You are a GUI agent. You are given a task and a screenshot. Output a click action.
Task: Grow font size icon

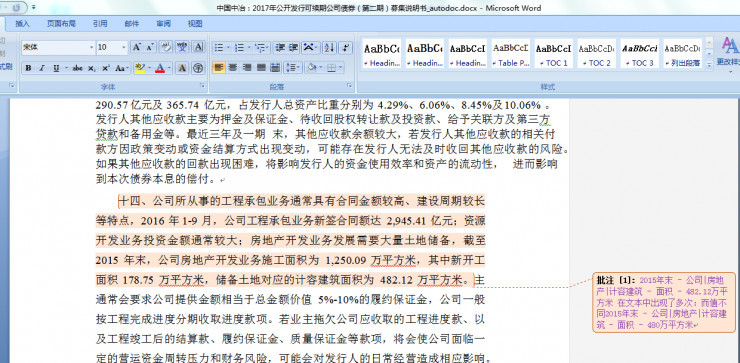coord(136,47)
